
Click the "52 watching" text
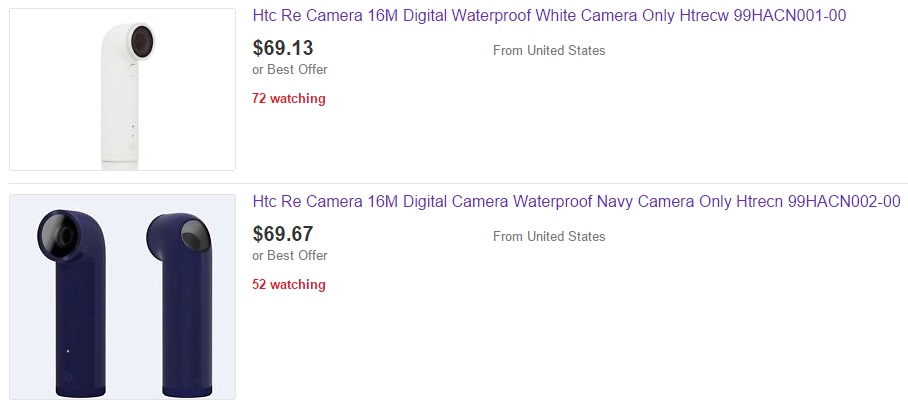(x=289, y=284)
